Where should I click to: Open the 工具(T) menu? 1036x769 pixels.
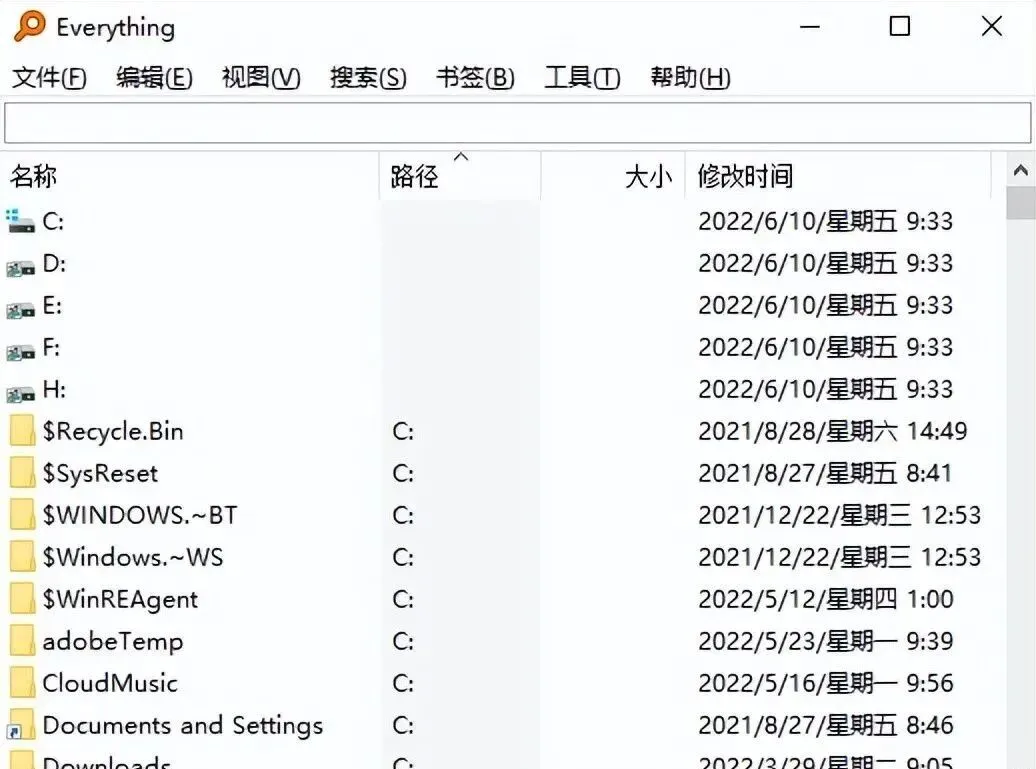582,77
